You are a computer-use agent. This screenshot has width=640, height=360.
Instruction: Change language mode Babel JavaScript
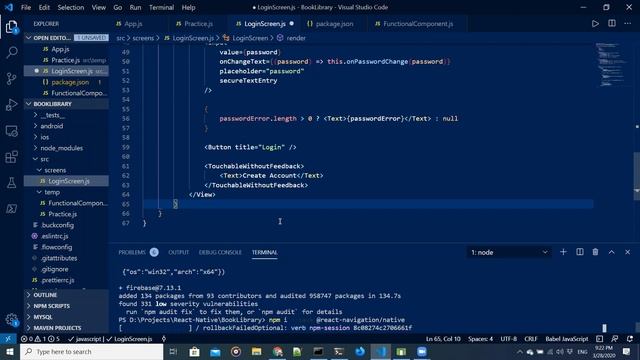567,339
